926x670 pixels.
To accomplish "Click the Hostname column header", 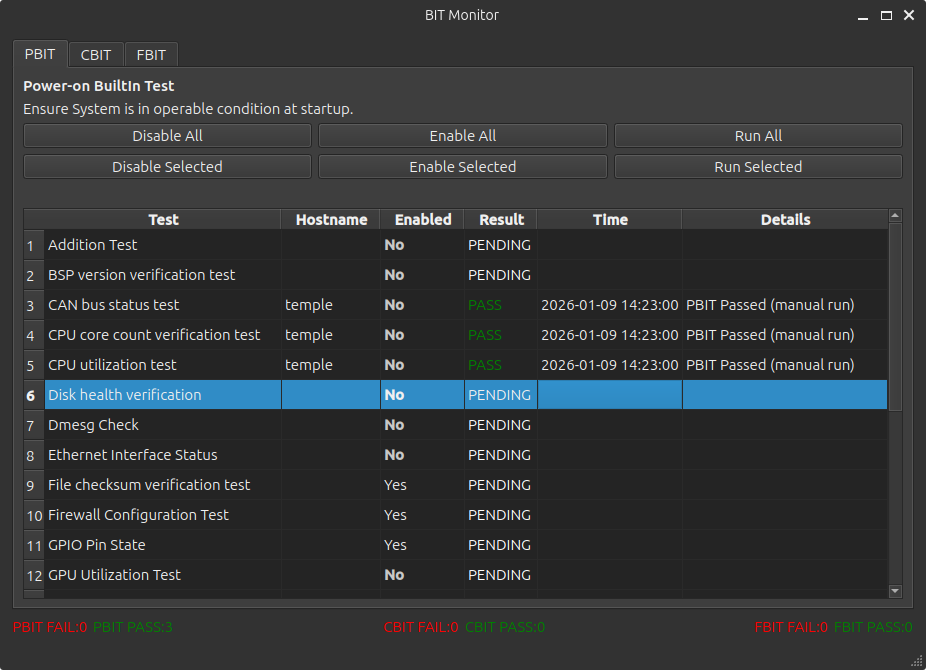I will pos(330,219).
